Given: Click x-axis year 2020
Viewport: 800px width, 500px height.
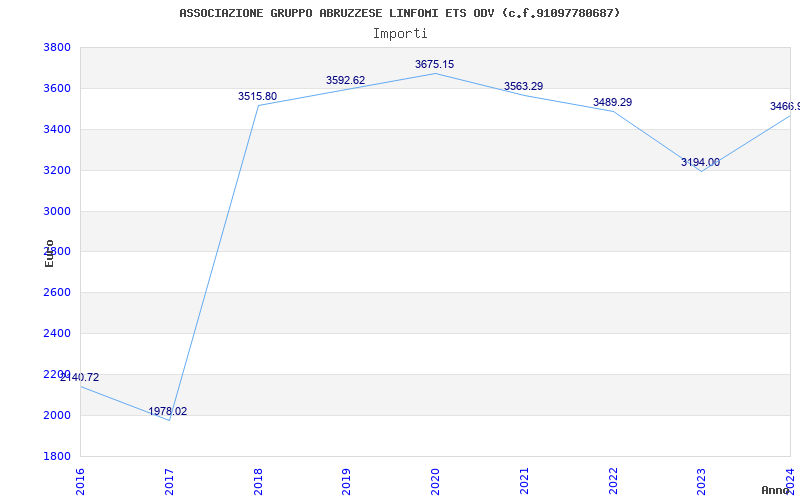Looking at the screenshot, I should click(435, 481).
